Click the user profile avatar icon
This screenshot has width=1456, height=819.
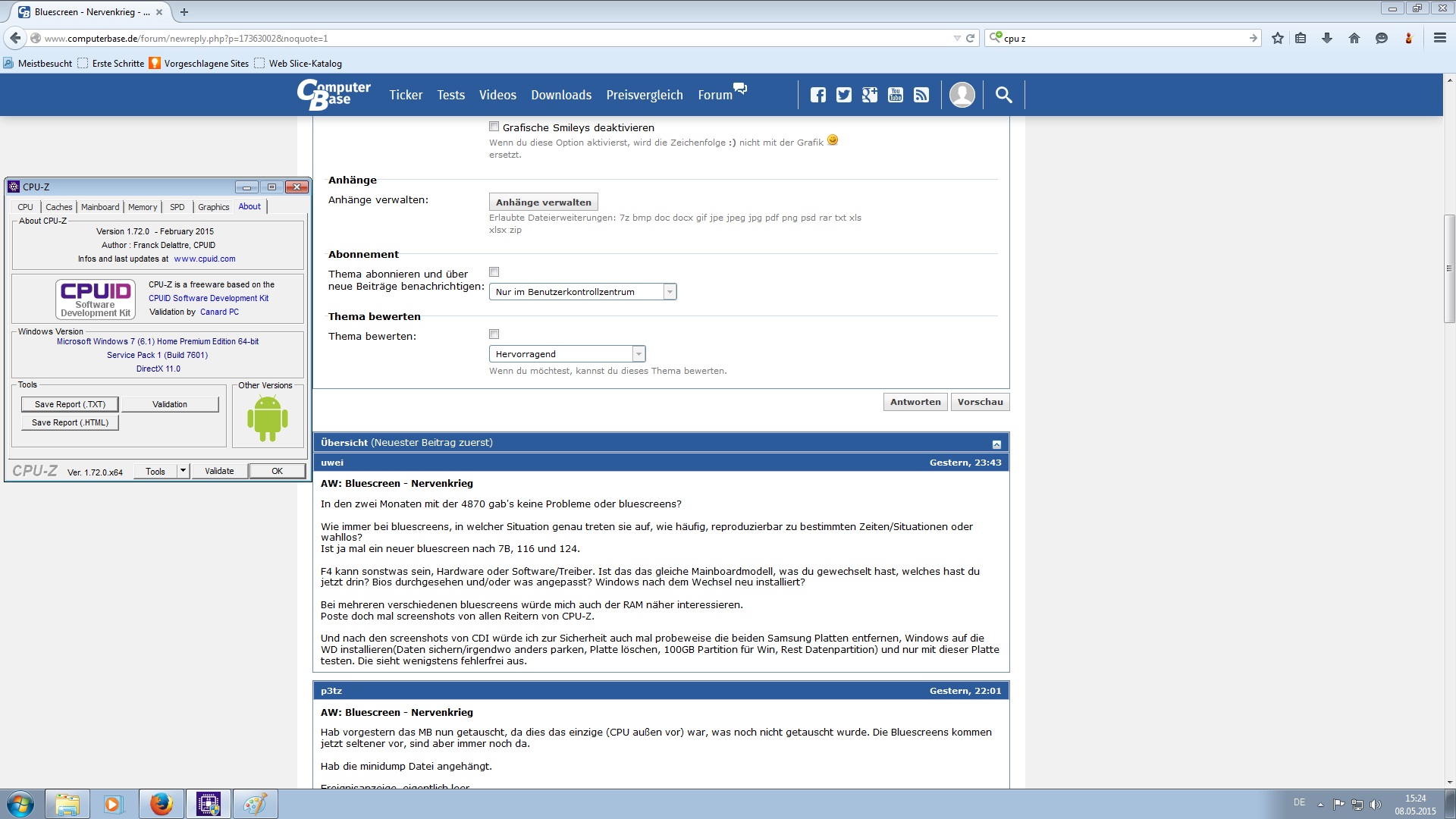962,95
